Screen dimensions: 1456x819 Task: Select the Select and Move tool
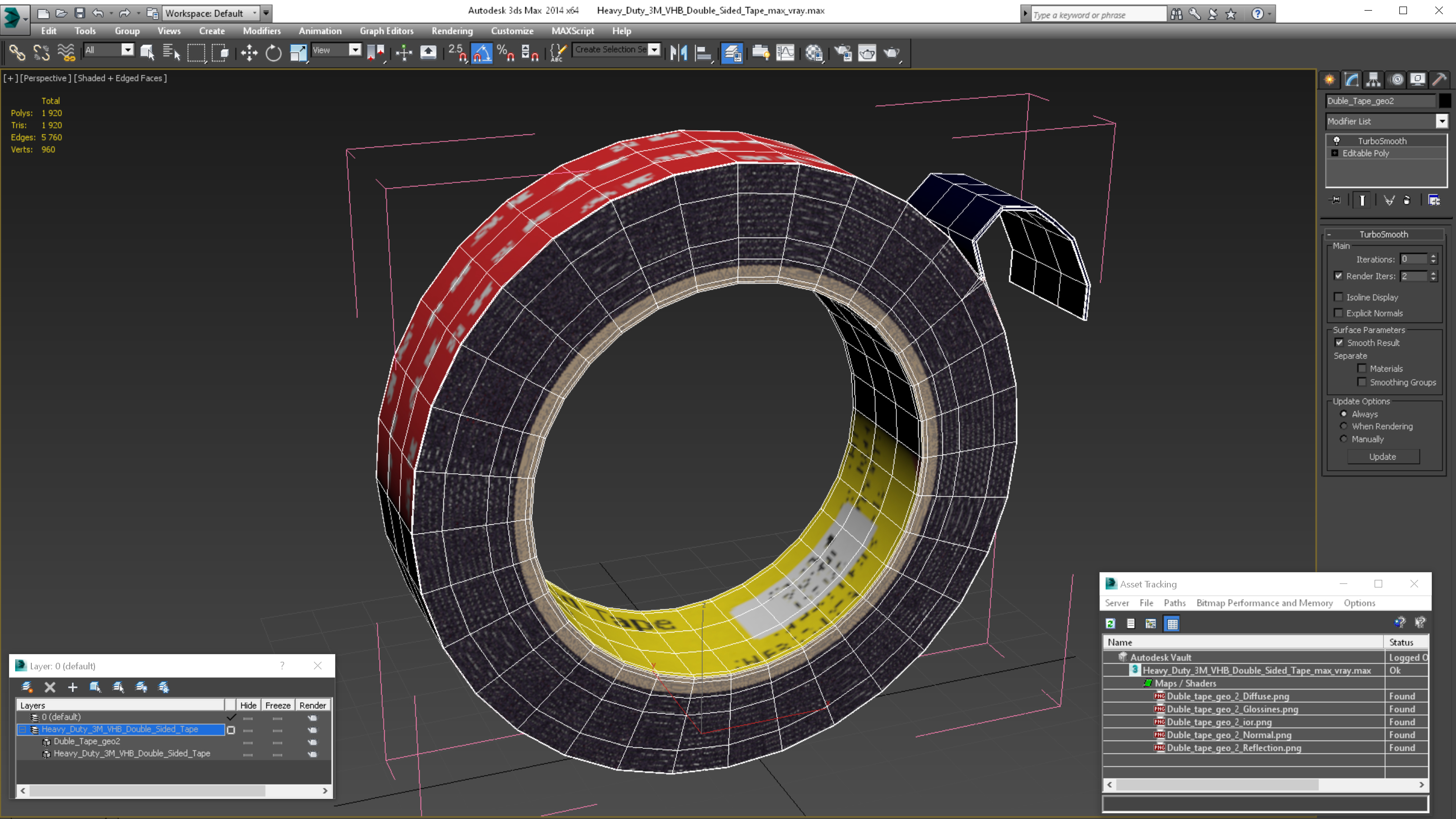(249, 53)
